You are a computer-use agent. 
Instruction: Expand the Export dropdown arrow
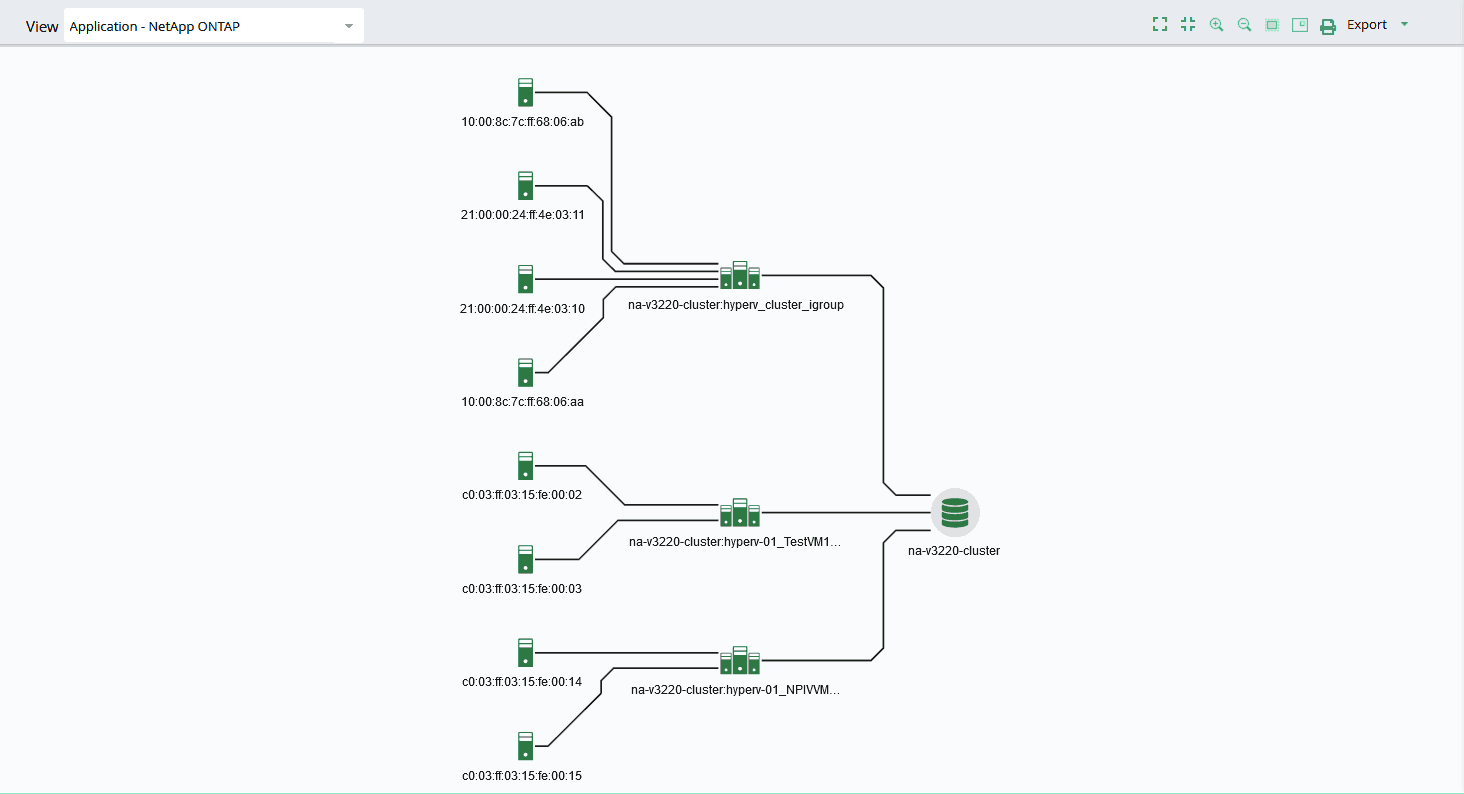pos(1404,25)
